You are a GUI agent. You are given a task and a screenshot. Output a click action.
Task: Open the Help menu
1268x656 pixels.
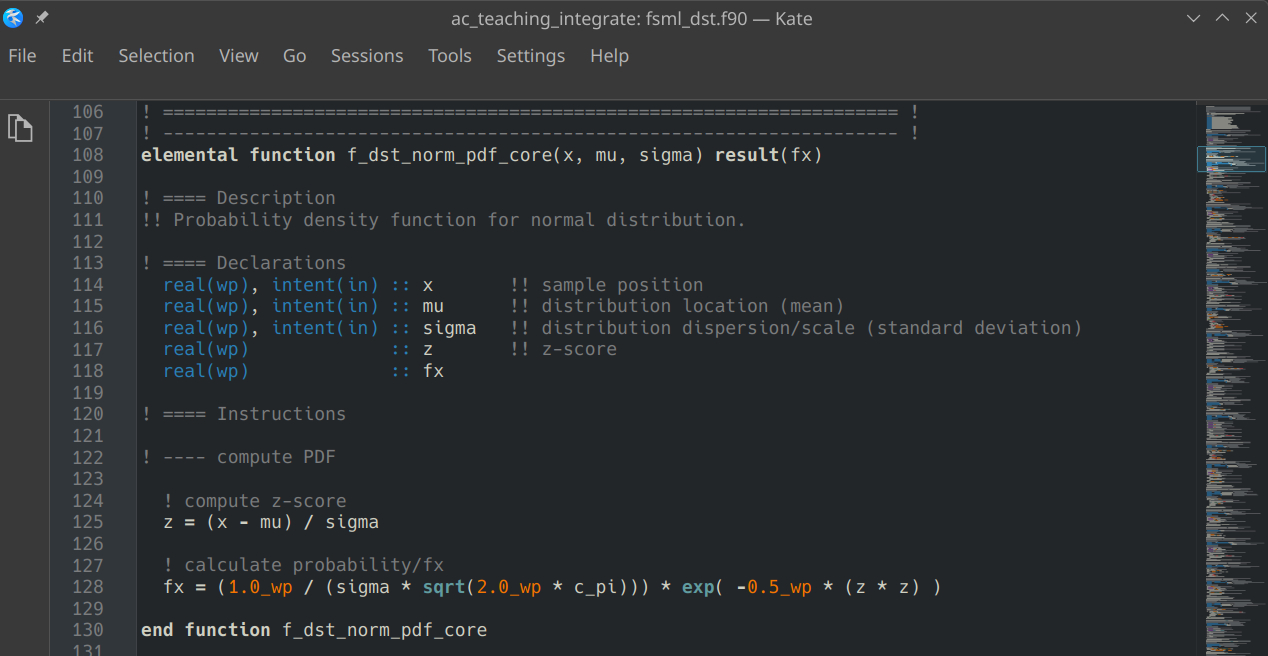point(610,56)
